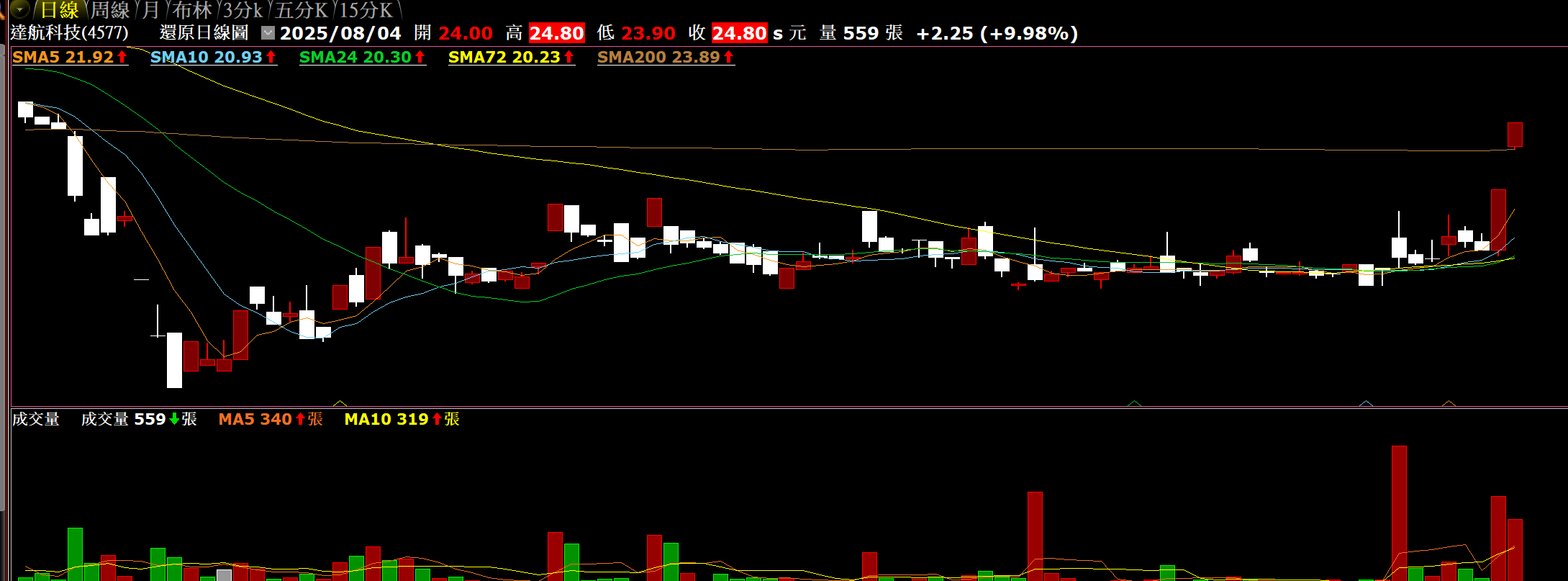Screen dimensions: 1568x581
Task: Open the 月 monthly chart tab
Action: [x=150, y=10]
